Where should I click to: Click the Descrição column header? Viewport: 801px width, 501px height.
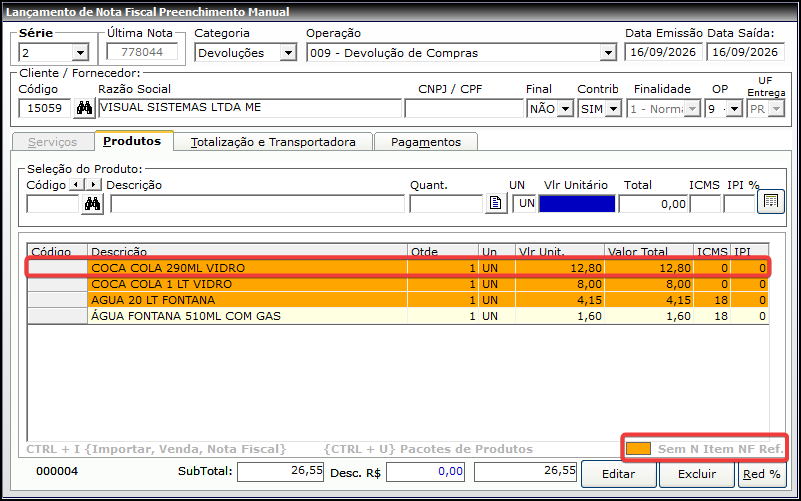(247, 251)
